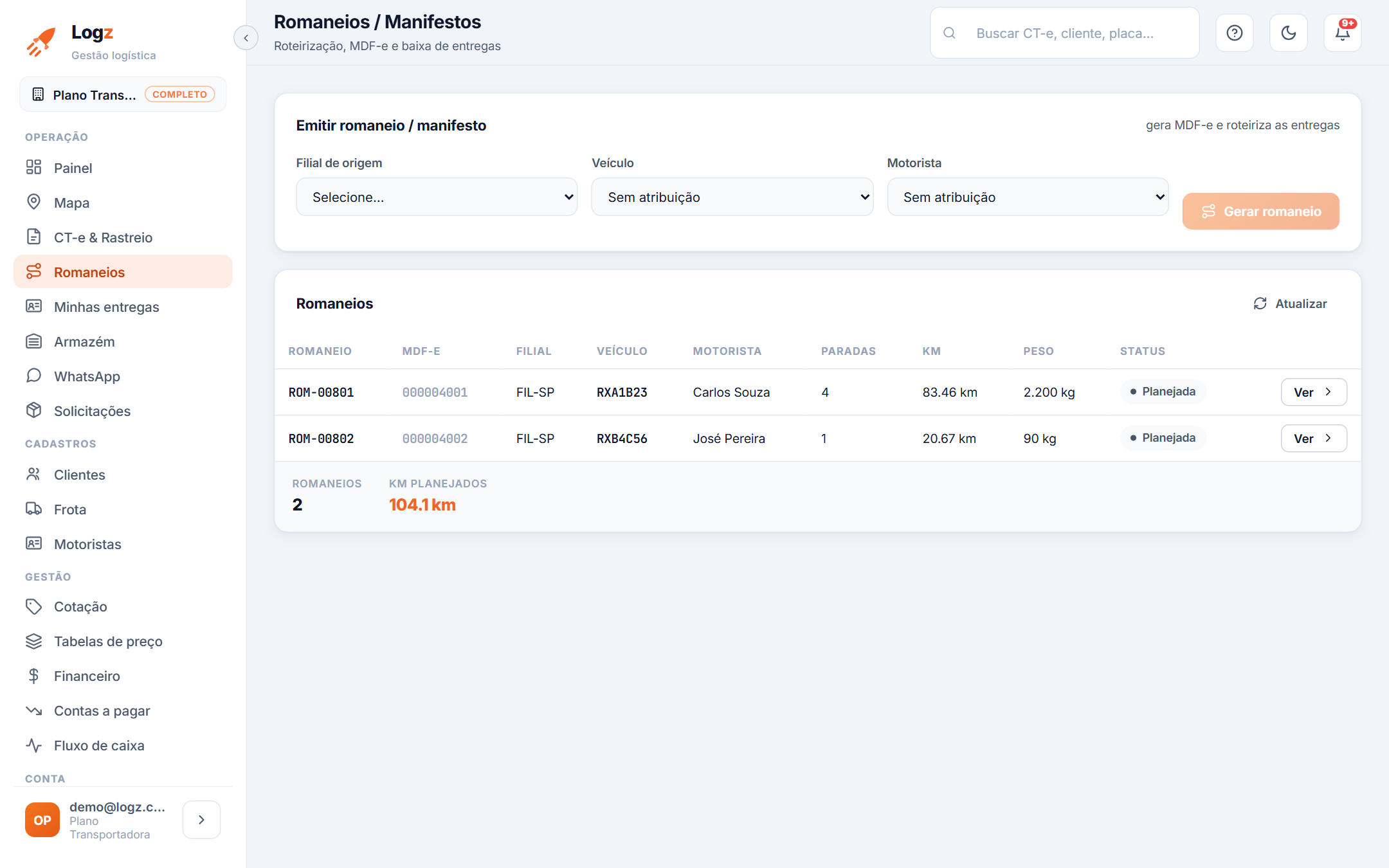Screen dimensions: 1389x868
Task: Click the Motoristas card icon
Action: coord(34,544)
